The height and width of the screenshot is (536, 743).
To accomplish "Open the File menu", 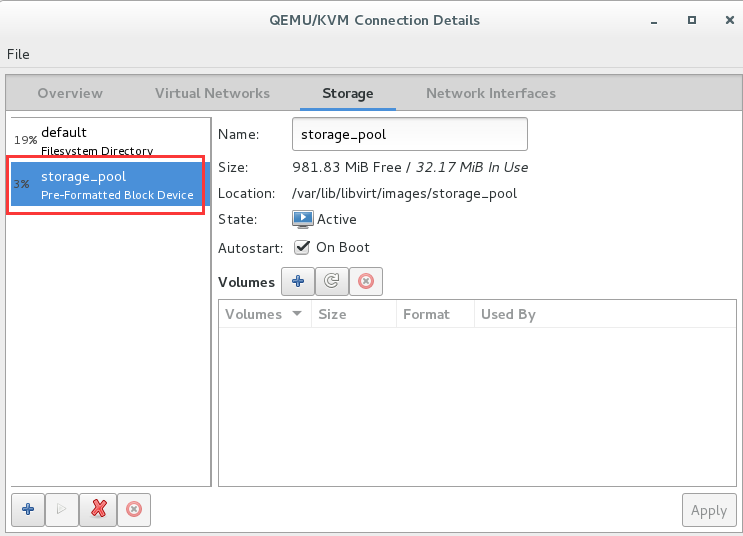I will coord(18,55).
